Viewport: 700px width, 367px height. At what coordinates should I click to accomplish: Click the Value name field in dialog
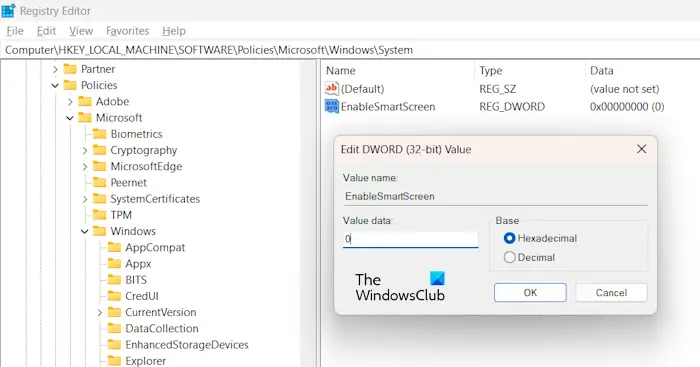coord(495,196)
